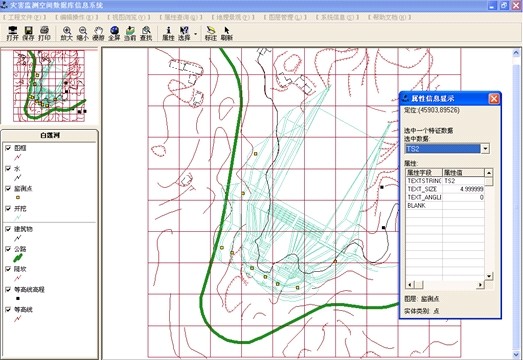Expand the arrow beside the 选择 tool
Image resolution: width=523 pixels, height=360 pixels.
coord(195,34)
